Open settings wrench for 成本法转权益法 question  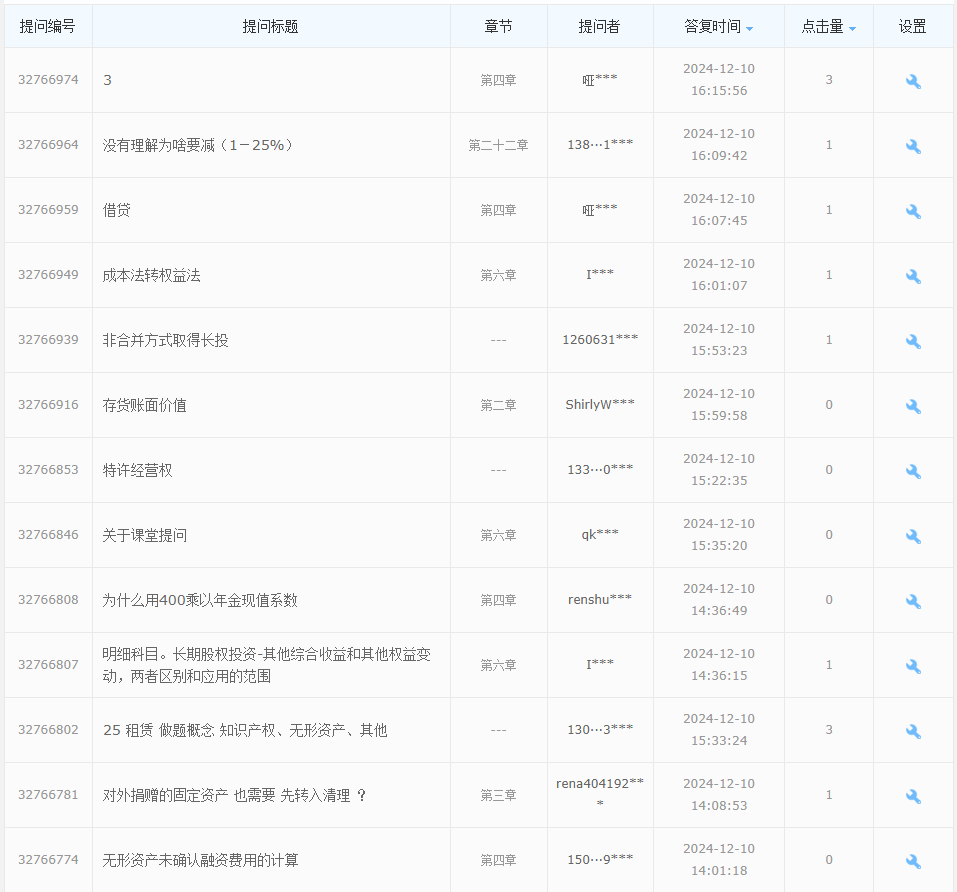click(912, 275)
